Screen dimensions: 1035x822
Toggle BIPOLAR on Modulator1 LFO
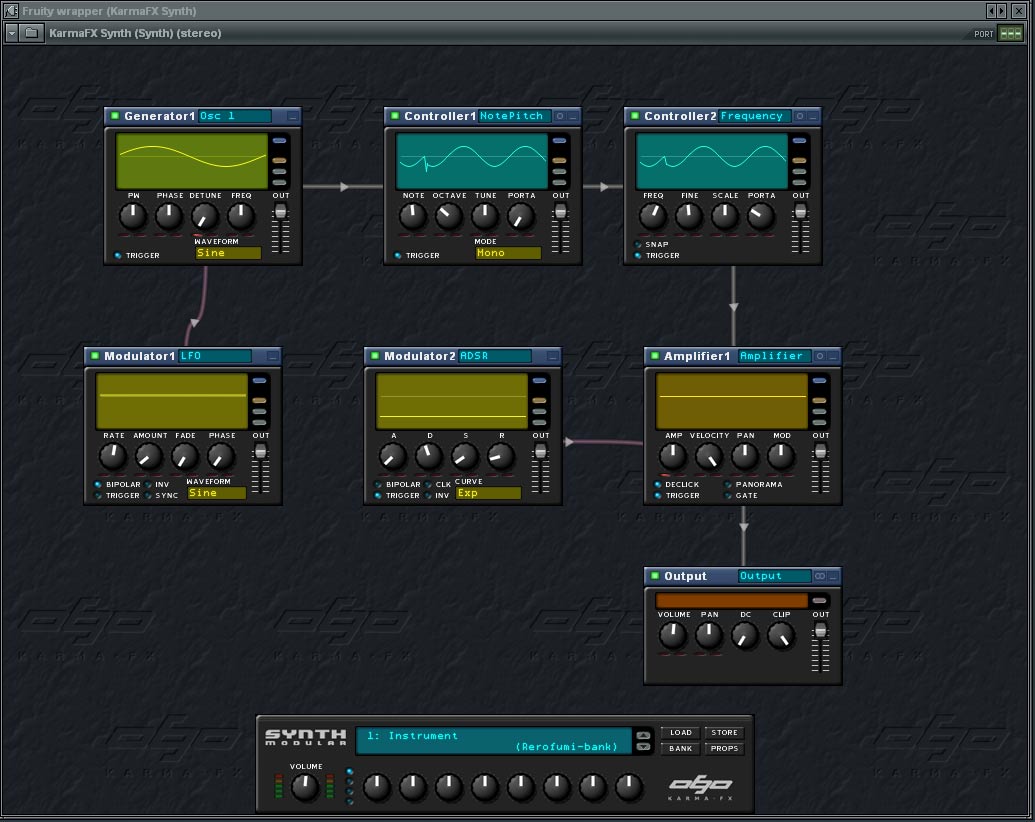pos(98,485)
